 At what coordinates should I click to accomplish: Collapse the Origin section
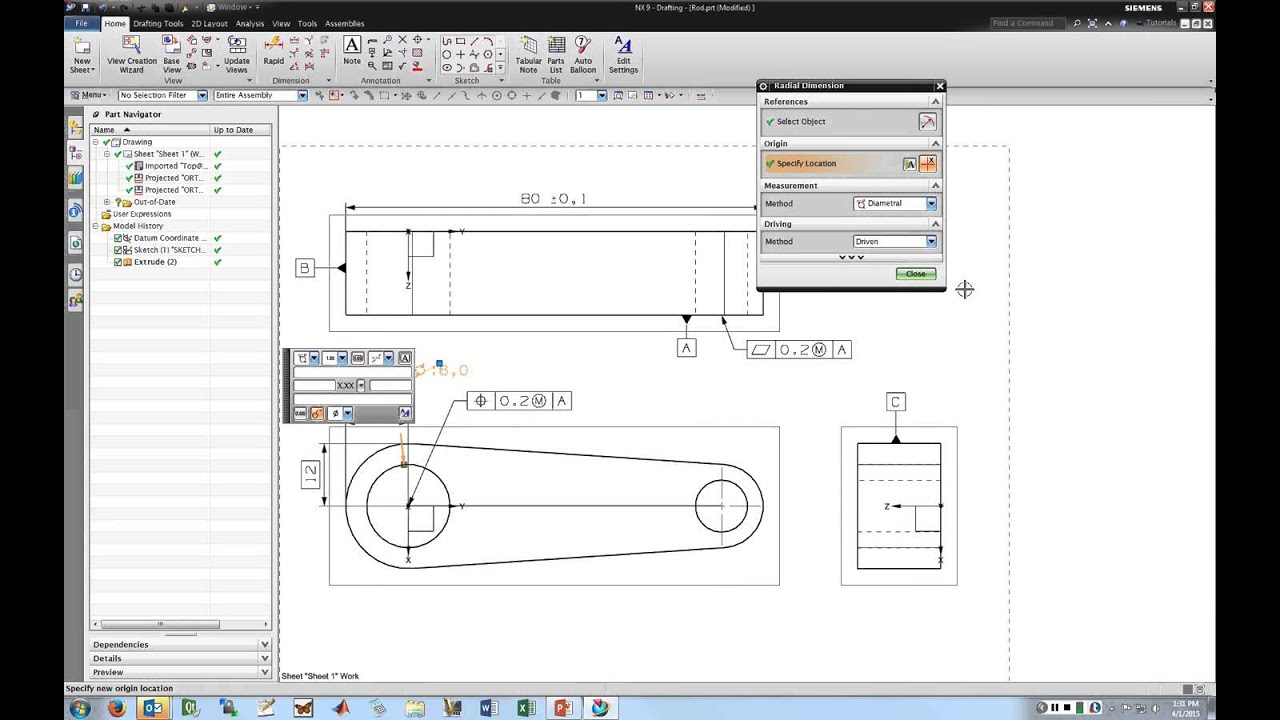point(936,144)
